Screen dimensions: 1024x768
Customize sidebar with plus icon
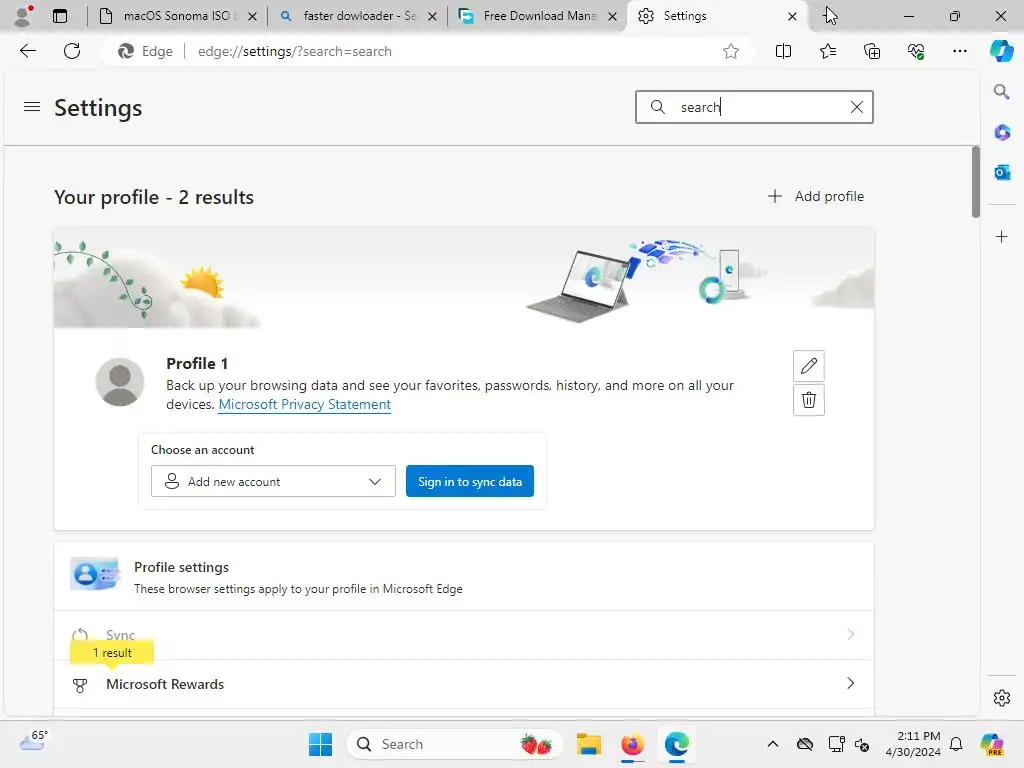[x=1001, y=236]
